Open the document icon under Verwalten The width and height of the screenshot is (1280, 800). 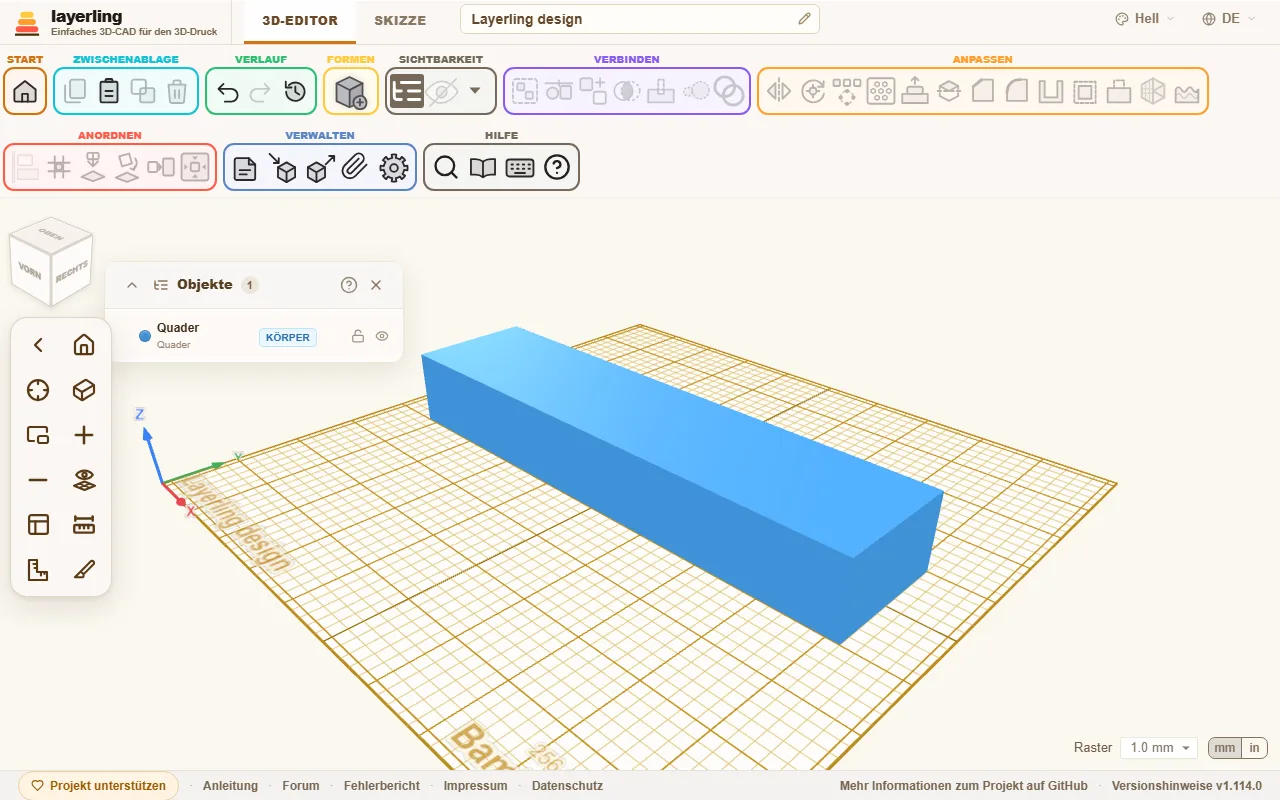(245, 168)
